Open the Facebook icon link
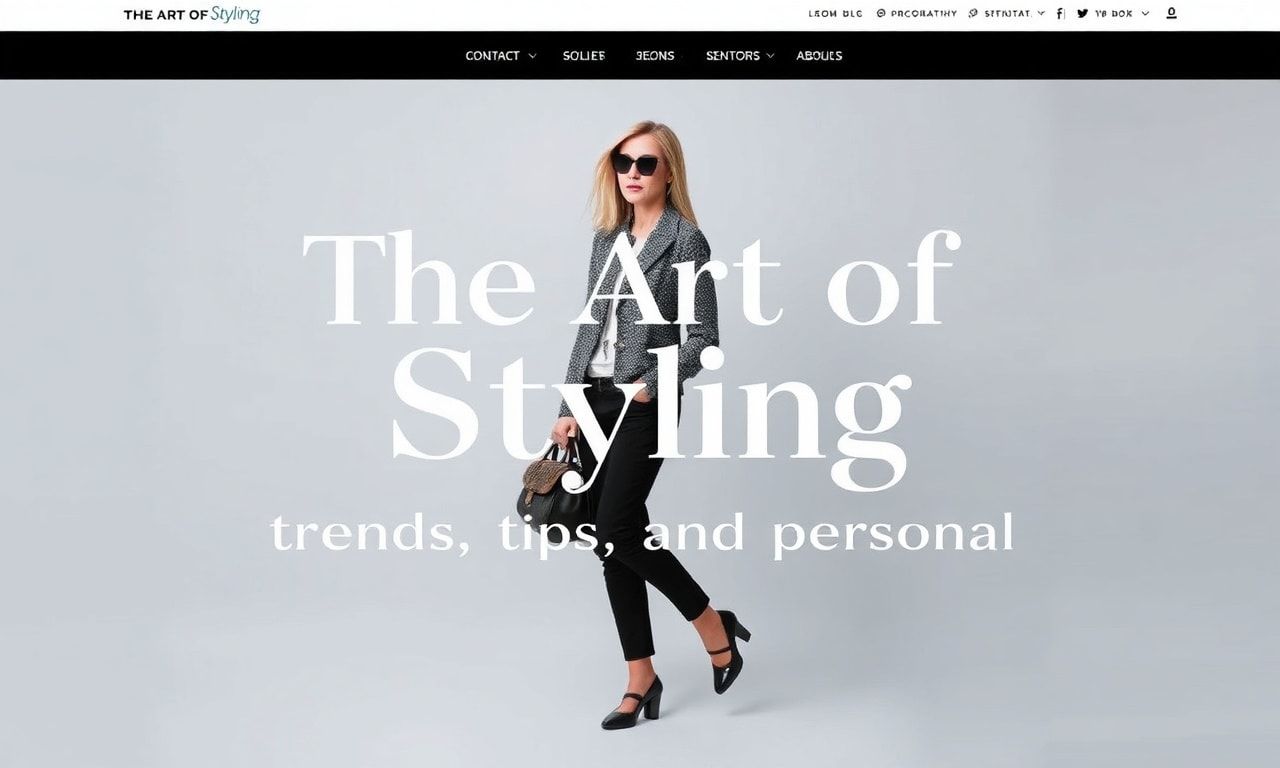1280x768 pixels. click(x=1061, y=14)
